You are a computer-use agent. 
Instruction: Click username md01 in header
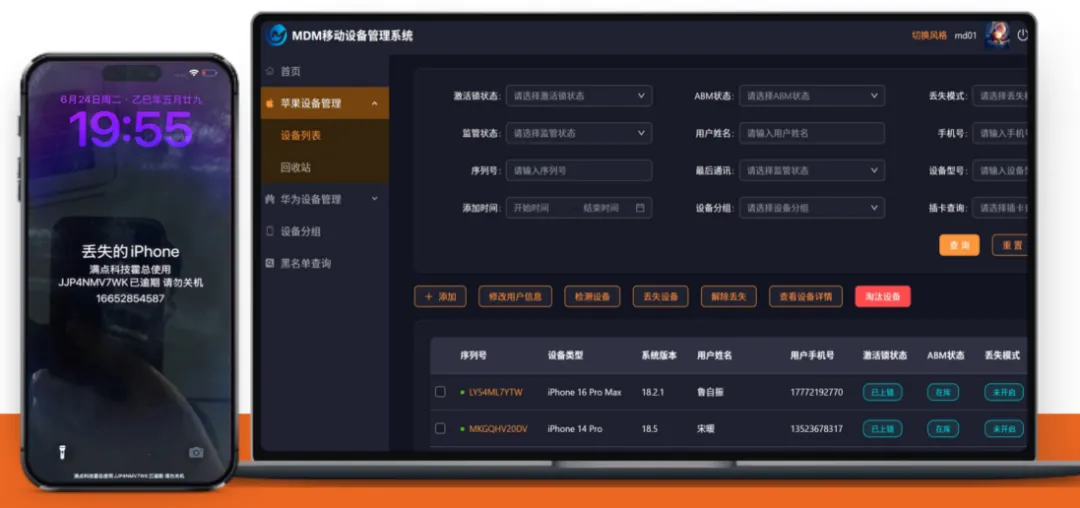coord(965,35)
